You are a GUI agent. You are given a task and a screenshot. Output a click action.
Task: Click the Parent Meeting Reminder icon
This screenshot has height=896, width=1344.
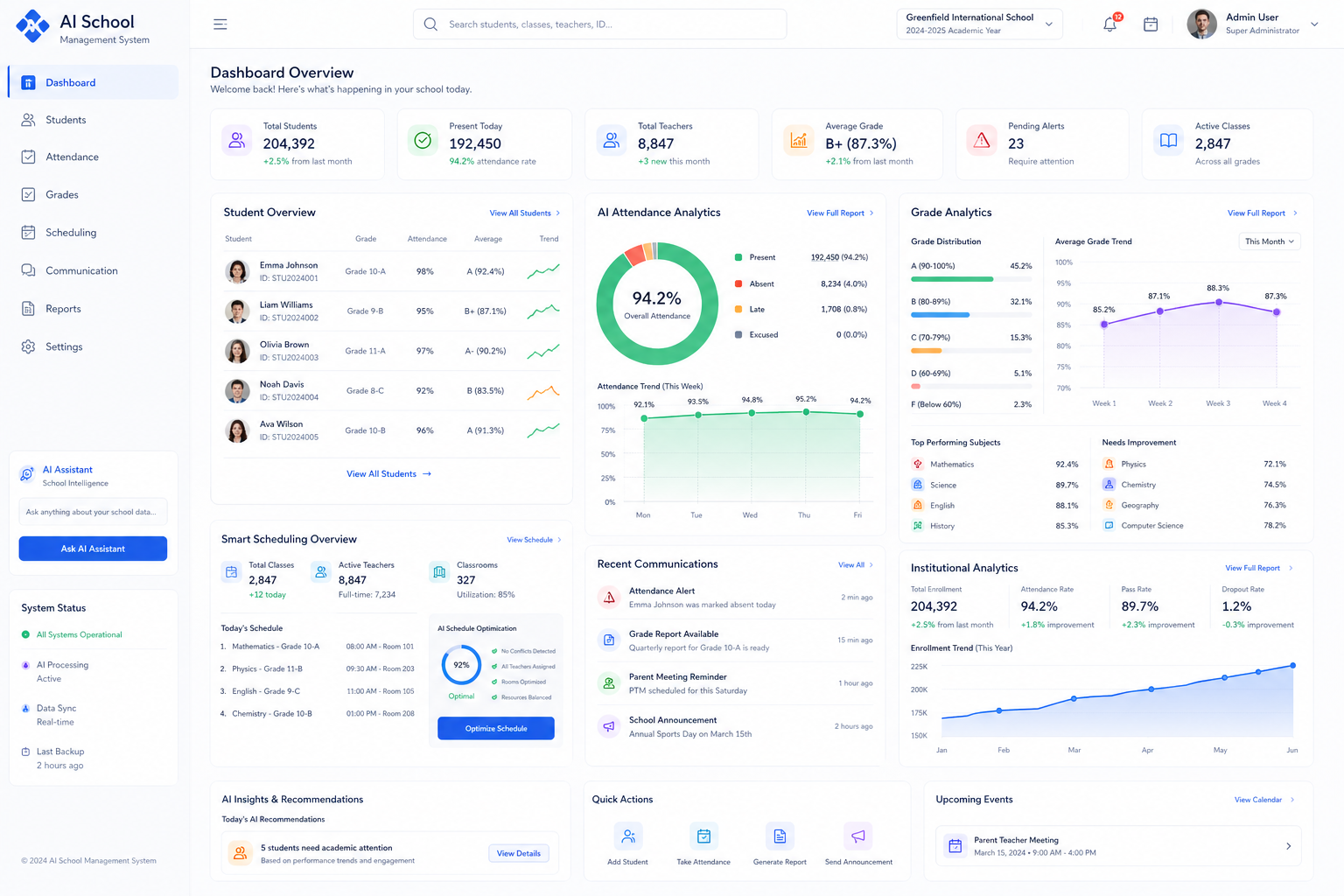click(x=609, y=683)
